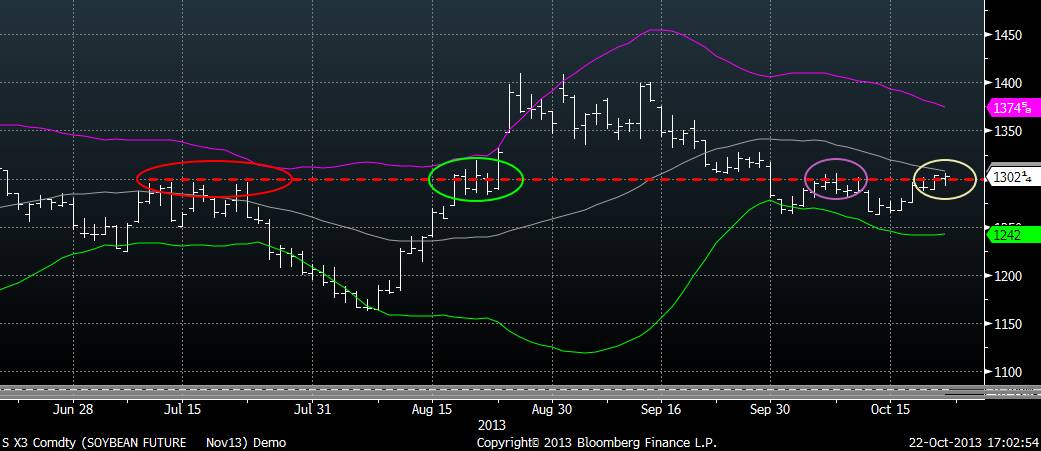Click the 1400 price axis label
This screenshot has width=1041, height=451.
[1011, 83]
